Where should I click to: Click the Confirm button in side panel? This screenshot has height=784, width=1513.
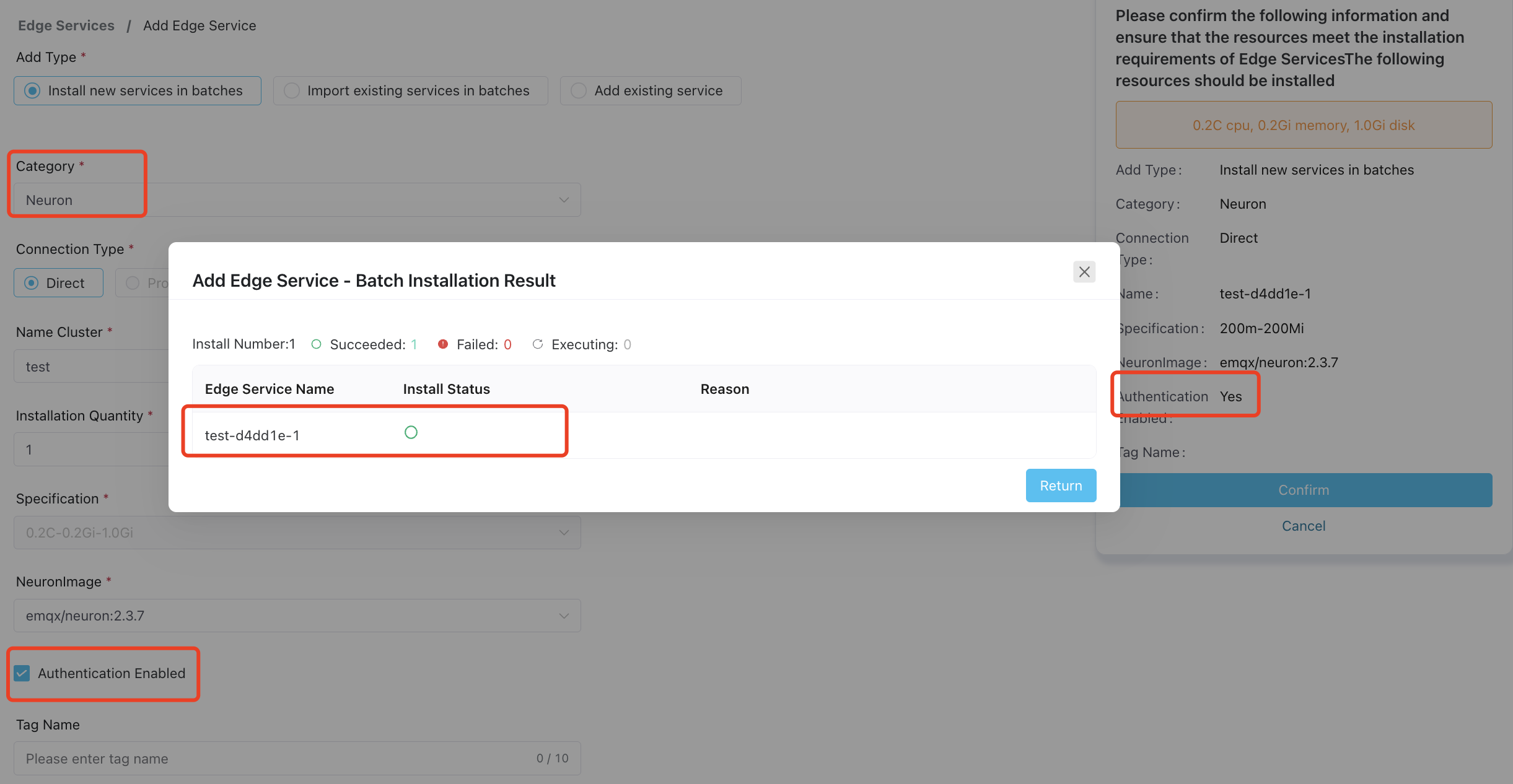1304,490
